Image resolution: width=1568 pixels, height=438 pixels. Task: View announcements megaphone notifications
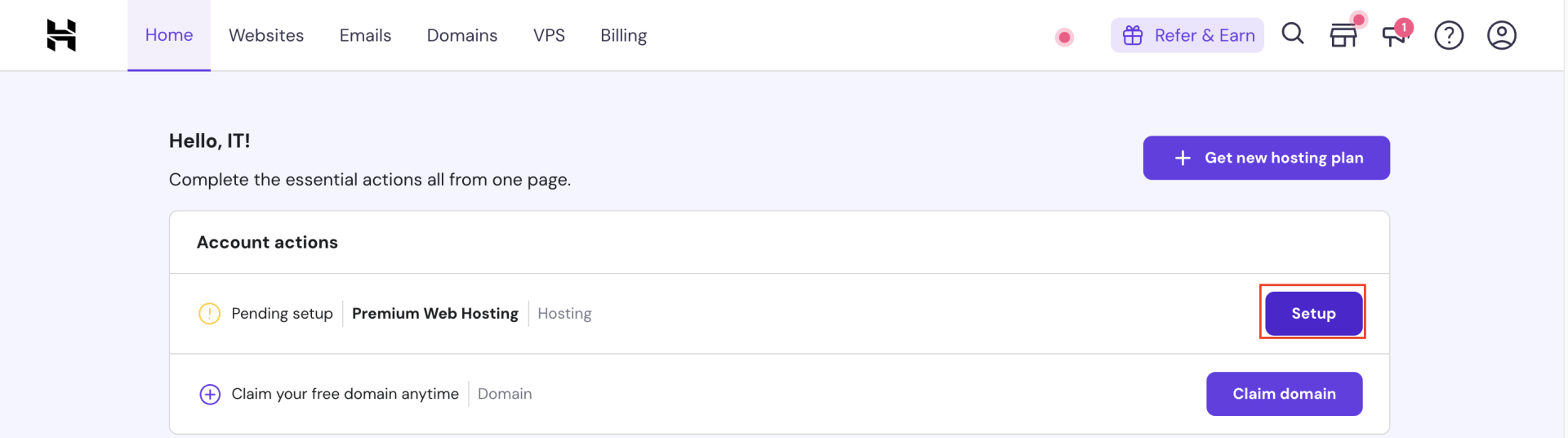(x=1395, y=35)
